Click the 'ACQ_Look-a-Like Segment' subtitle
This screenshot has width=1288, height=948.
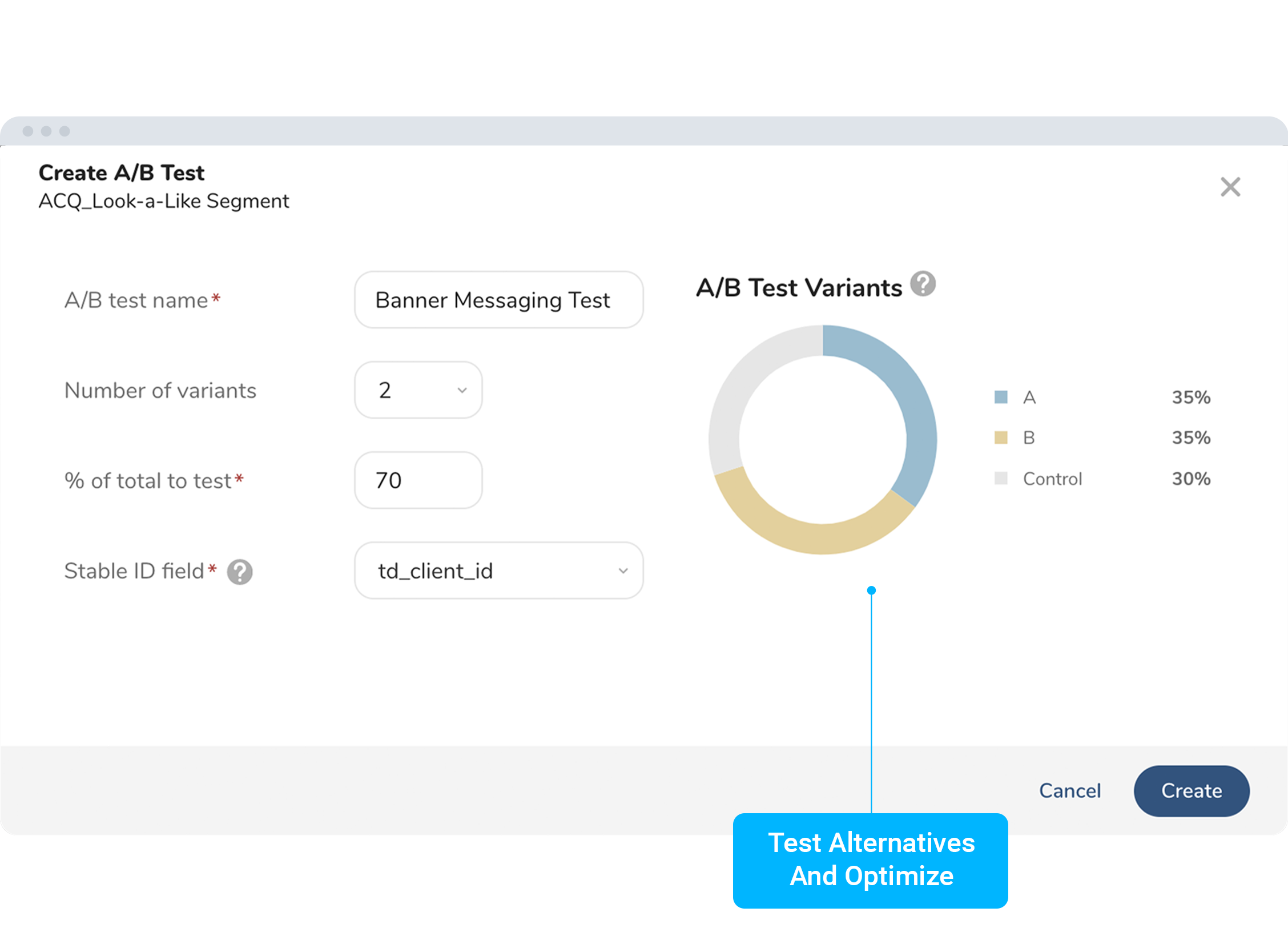[x=163, y=201]
